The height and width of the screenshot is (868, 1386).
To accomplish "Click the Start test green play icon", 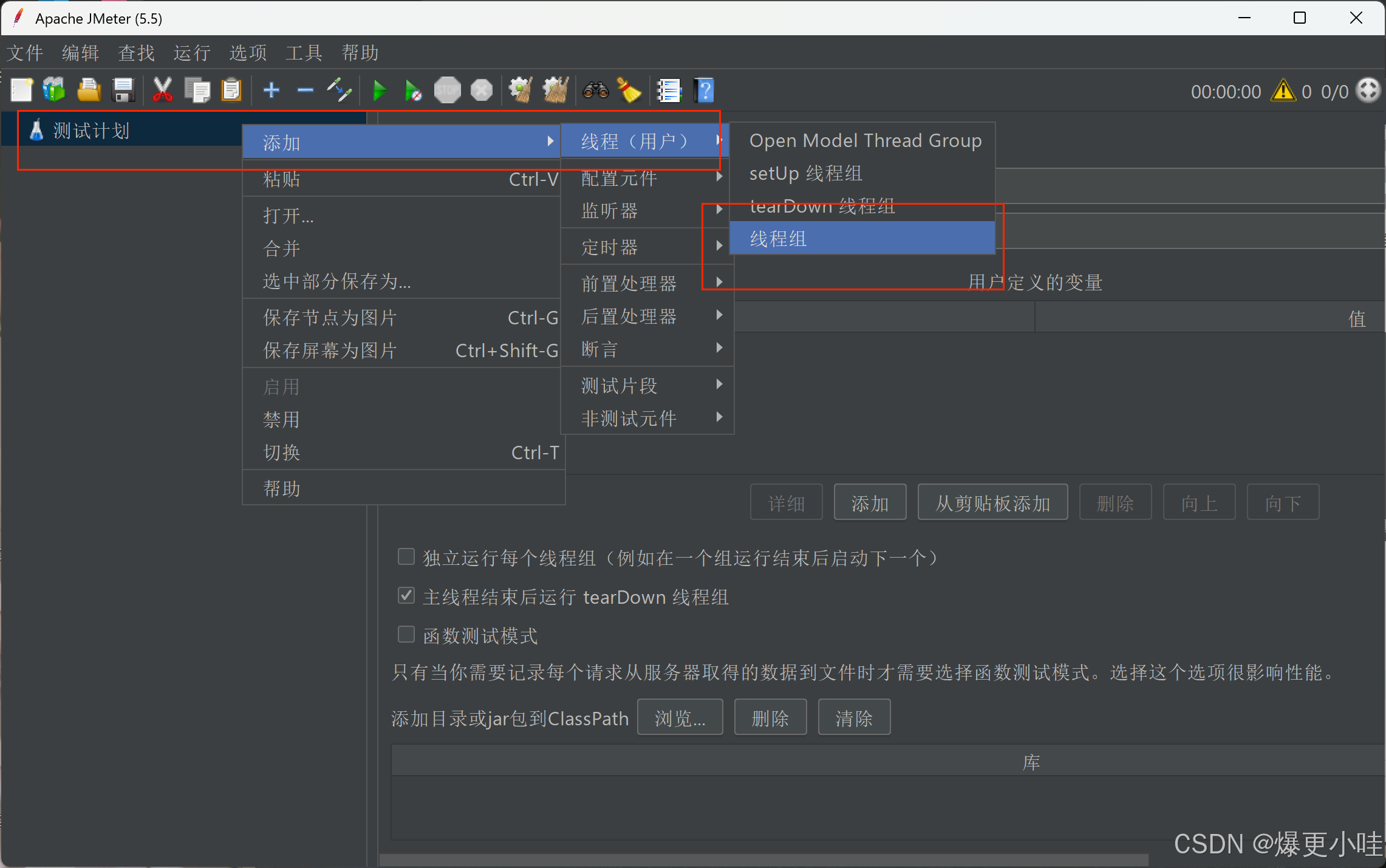I will 380,91.
